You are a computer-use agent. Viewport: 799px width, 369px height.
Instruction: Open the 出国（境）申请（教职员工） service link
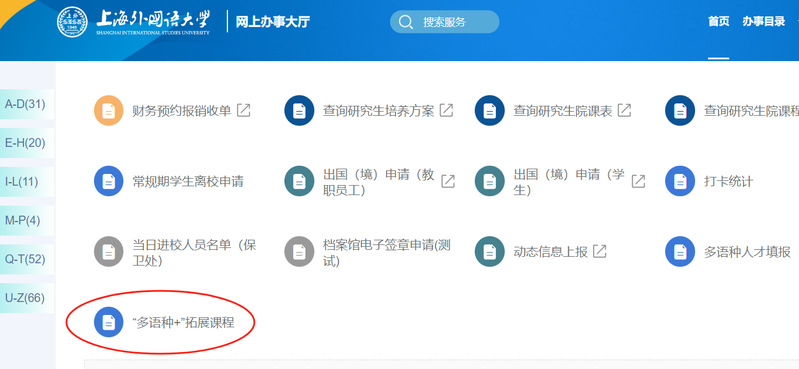pos(379,182)
